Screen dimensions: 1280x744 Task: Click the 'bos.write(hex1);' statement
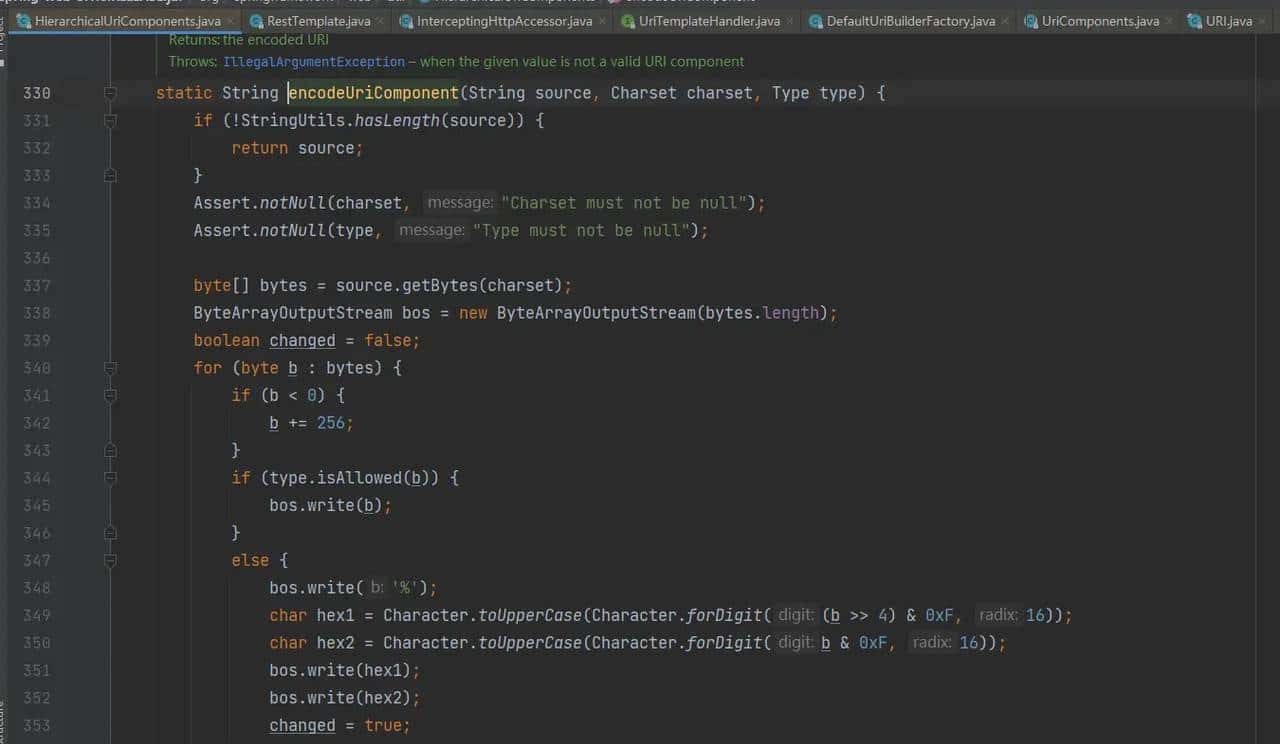tap(345, 670)
